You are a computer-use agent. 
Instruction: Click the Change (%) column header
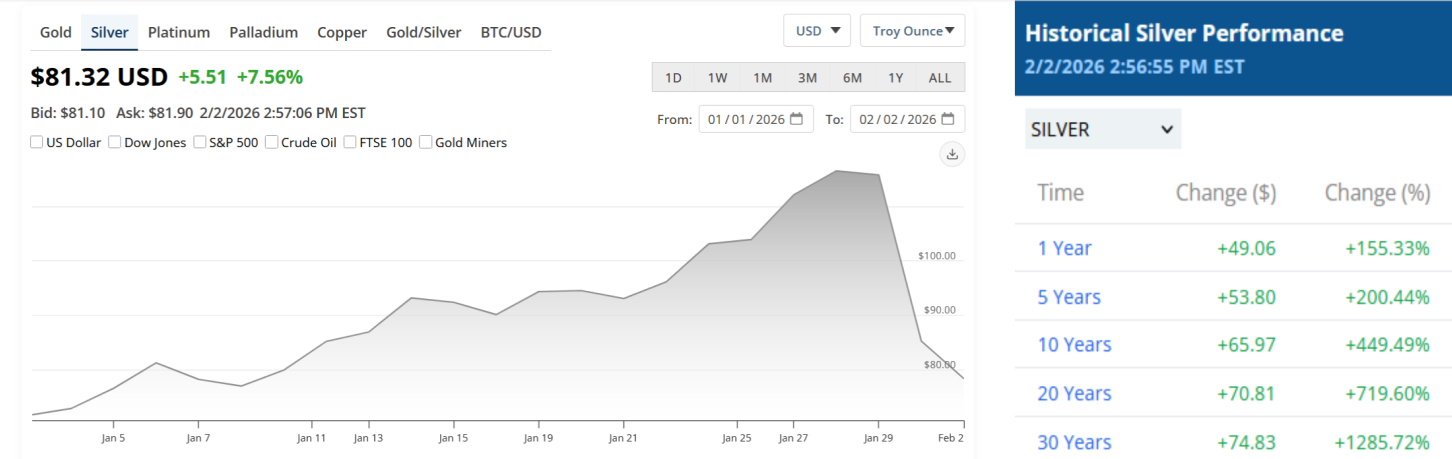pos(1378,193)
